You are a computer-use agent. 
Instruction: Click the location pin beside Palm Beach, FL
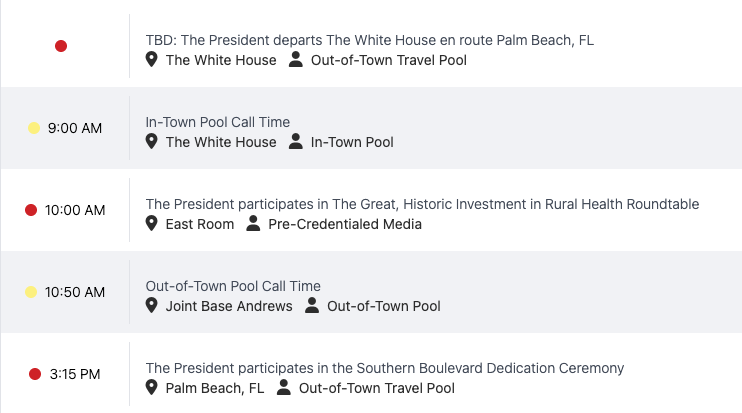152,388
